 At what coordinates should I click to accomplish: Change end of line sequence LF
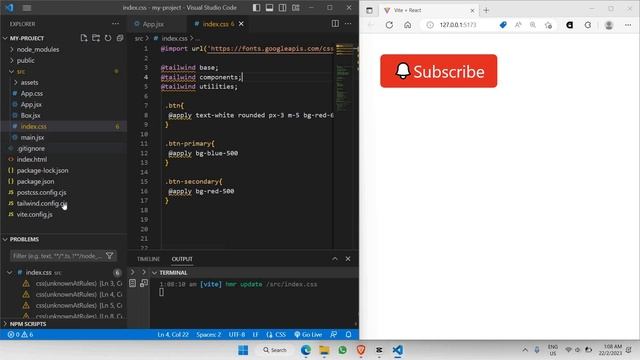[256, 335]
